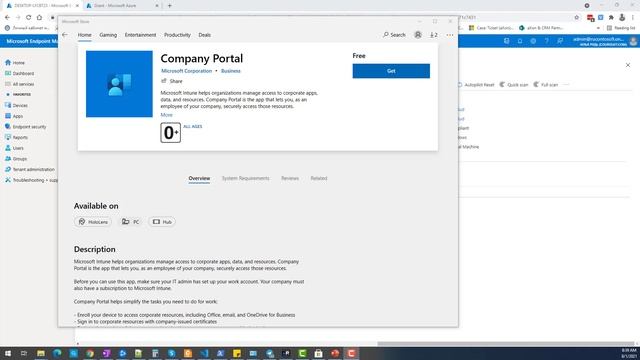Open Chrome Reading list
This screenshot has width=640, height=360.
(621, 28)
